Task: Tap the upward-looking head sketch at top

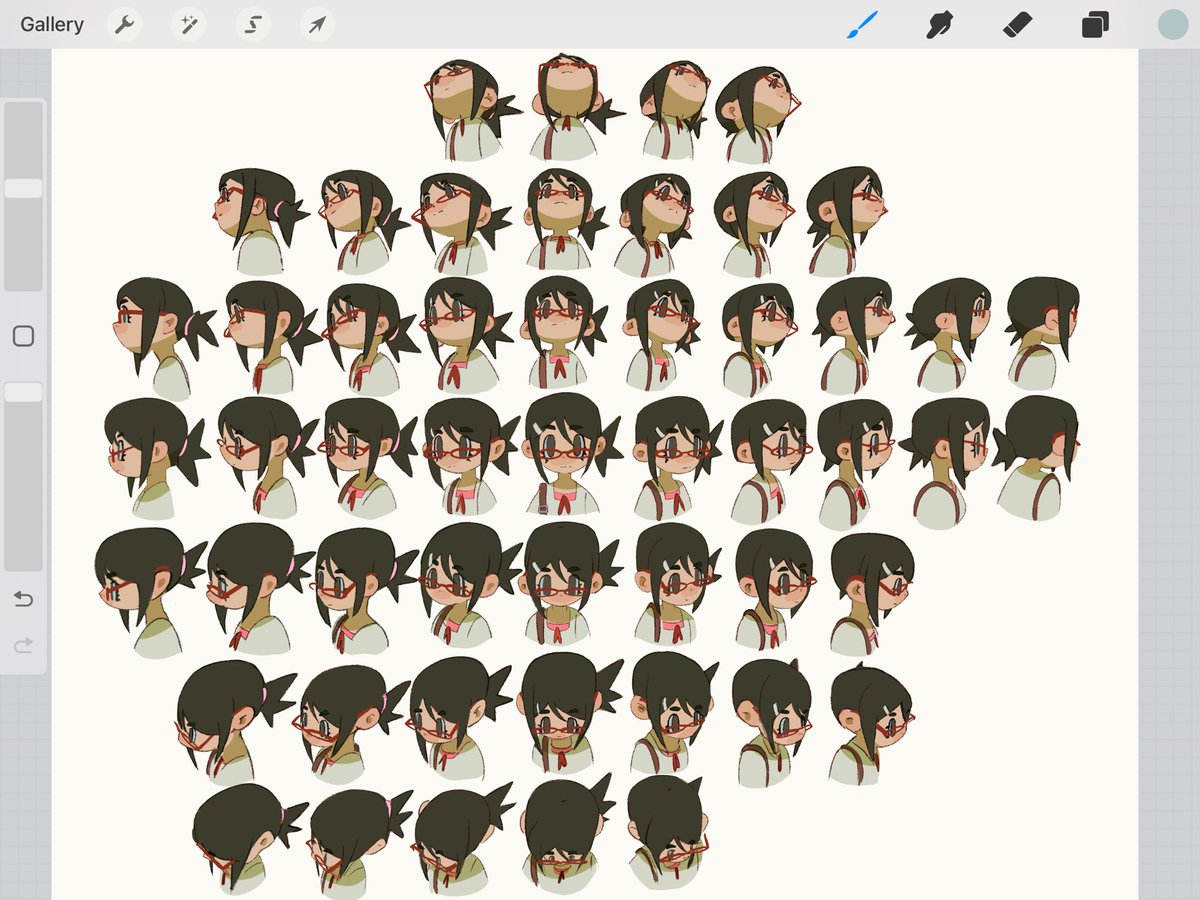Action: pyautogui.click(x=565, y=95)
